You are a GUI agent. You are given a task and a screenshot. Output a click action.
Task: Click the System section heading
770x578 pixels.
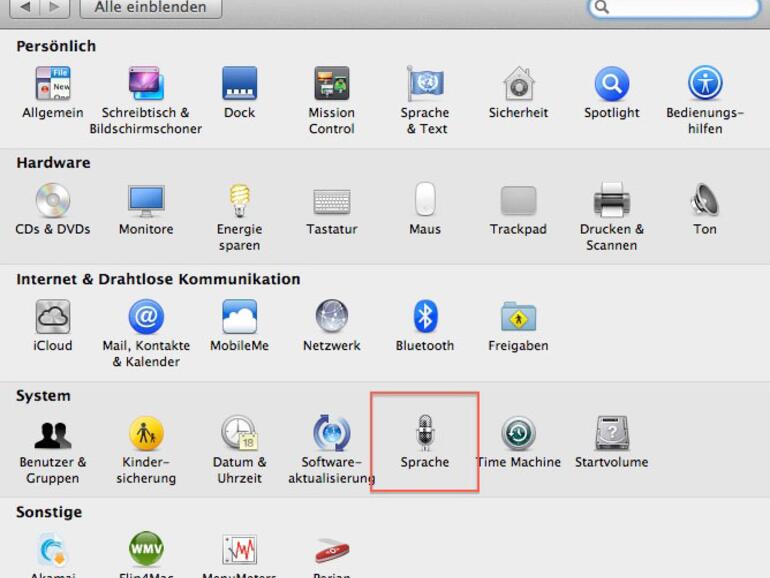pos(43,396)
